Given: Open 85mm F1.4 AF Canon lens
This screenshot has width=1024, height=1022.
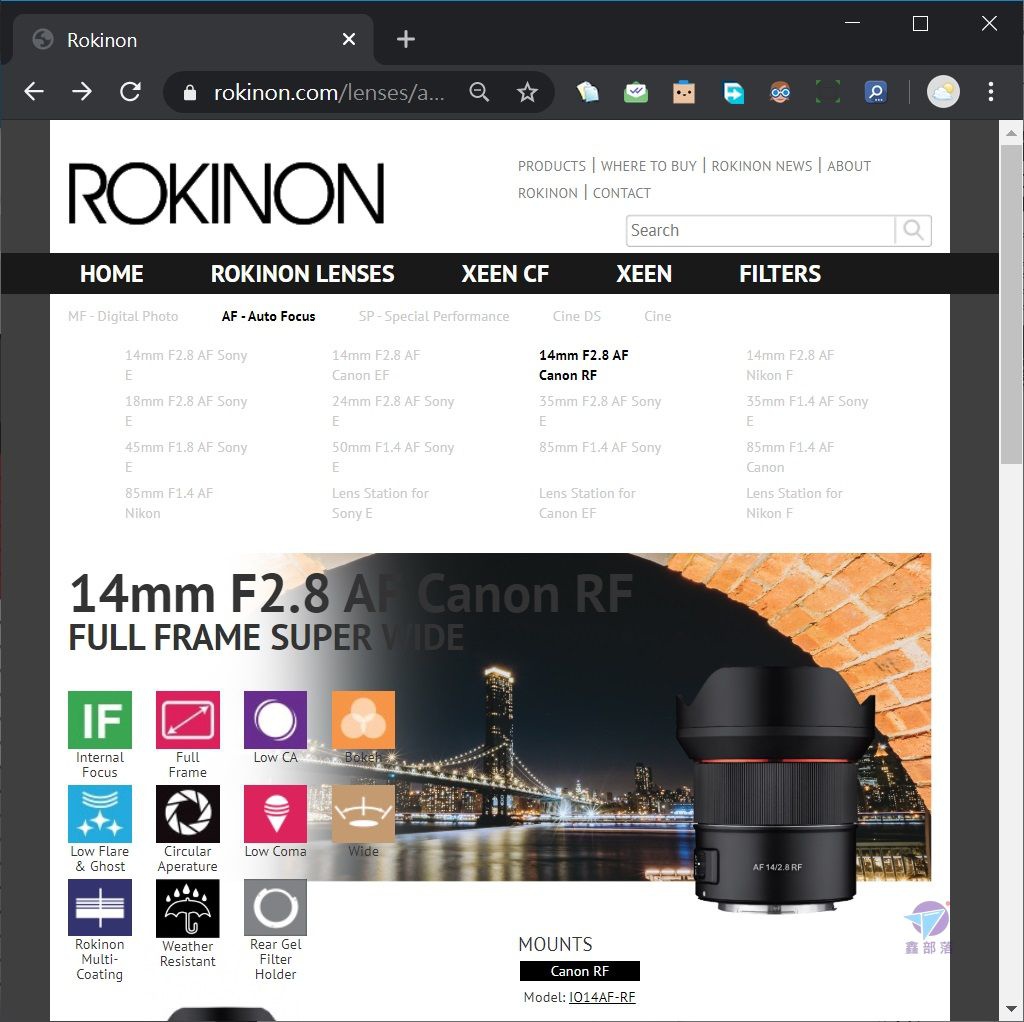Looking at the screenshot, I should coord(790,456).
